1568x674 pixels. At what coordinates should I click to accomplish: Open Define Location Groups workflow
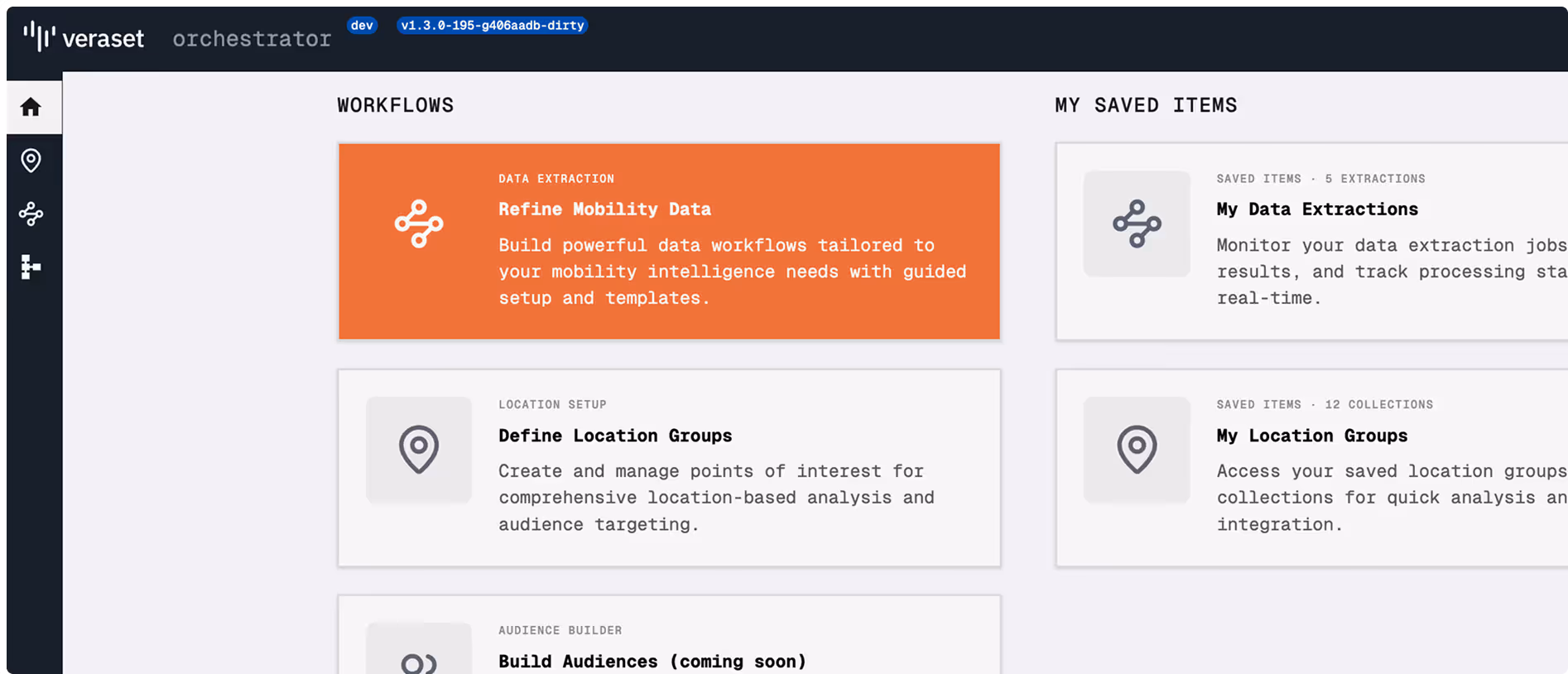[669, 468]
